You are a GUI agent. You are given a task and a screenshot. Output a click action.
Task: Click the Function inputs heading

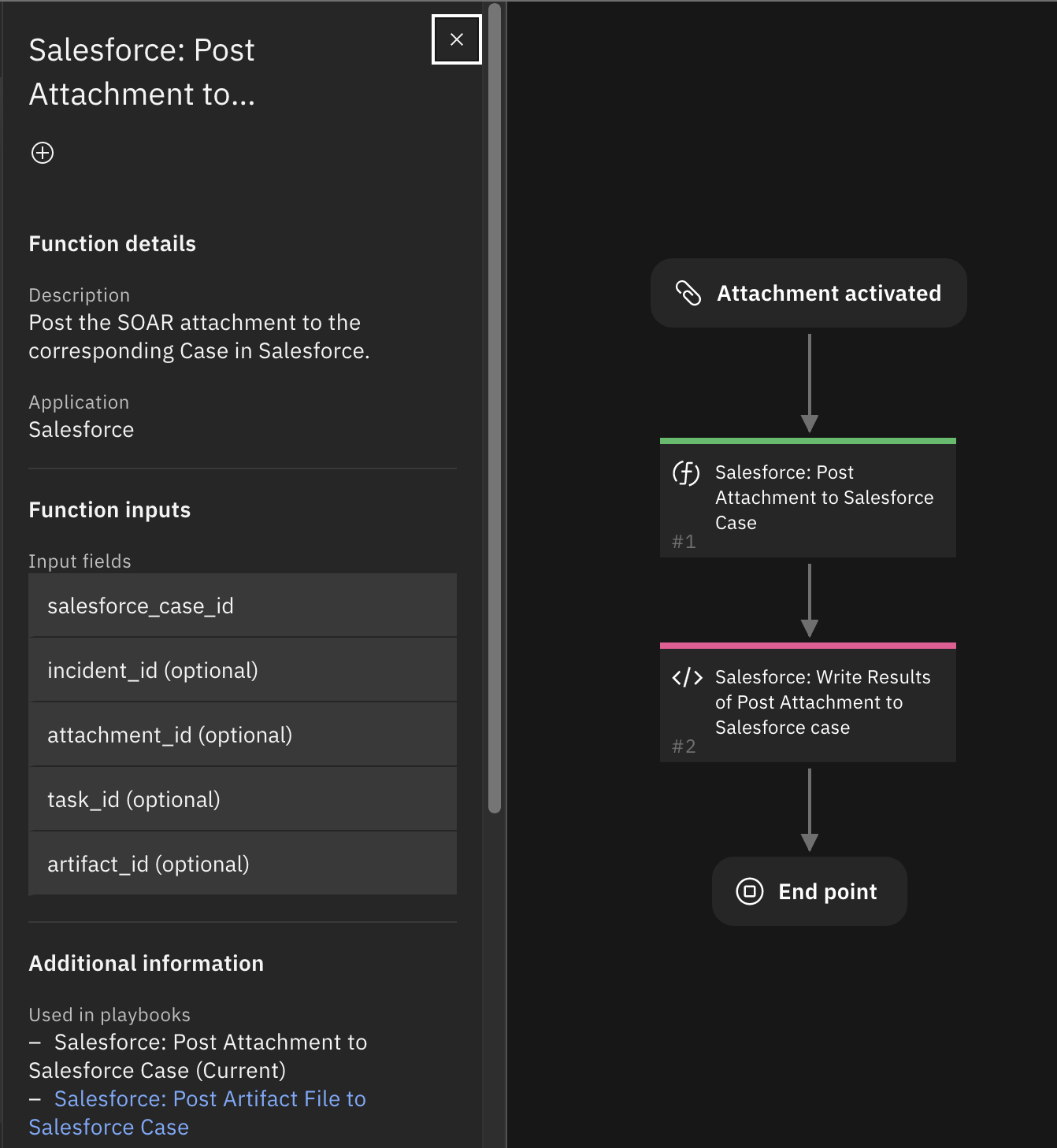[x=109, y=509]
